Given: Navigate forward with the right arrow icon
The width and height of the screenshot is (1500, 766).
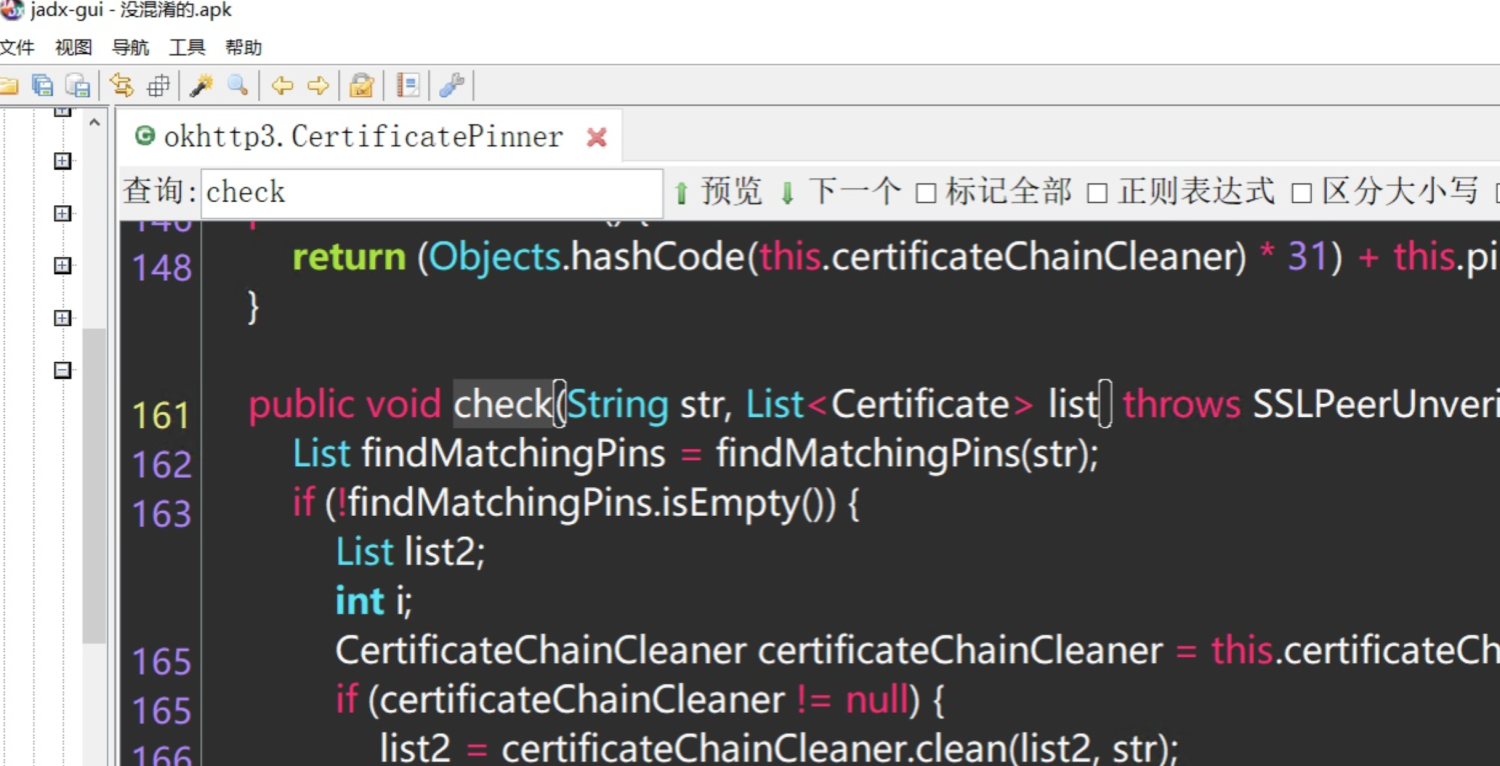Looking at the screenshot, I should 318,86.
